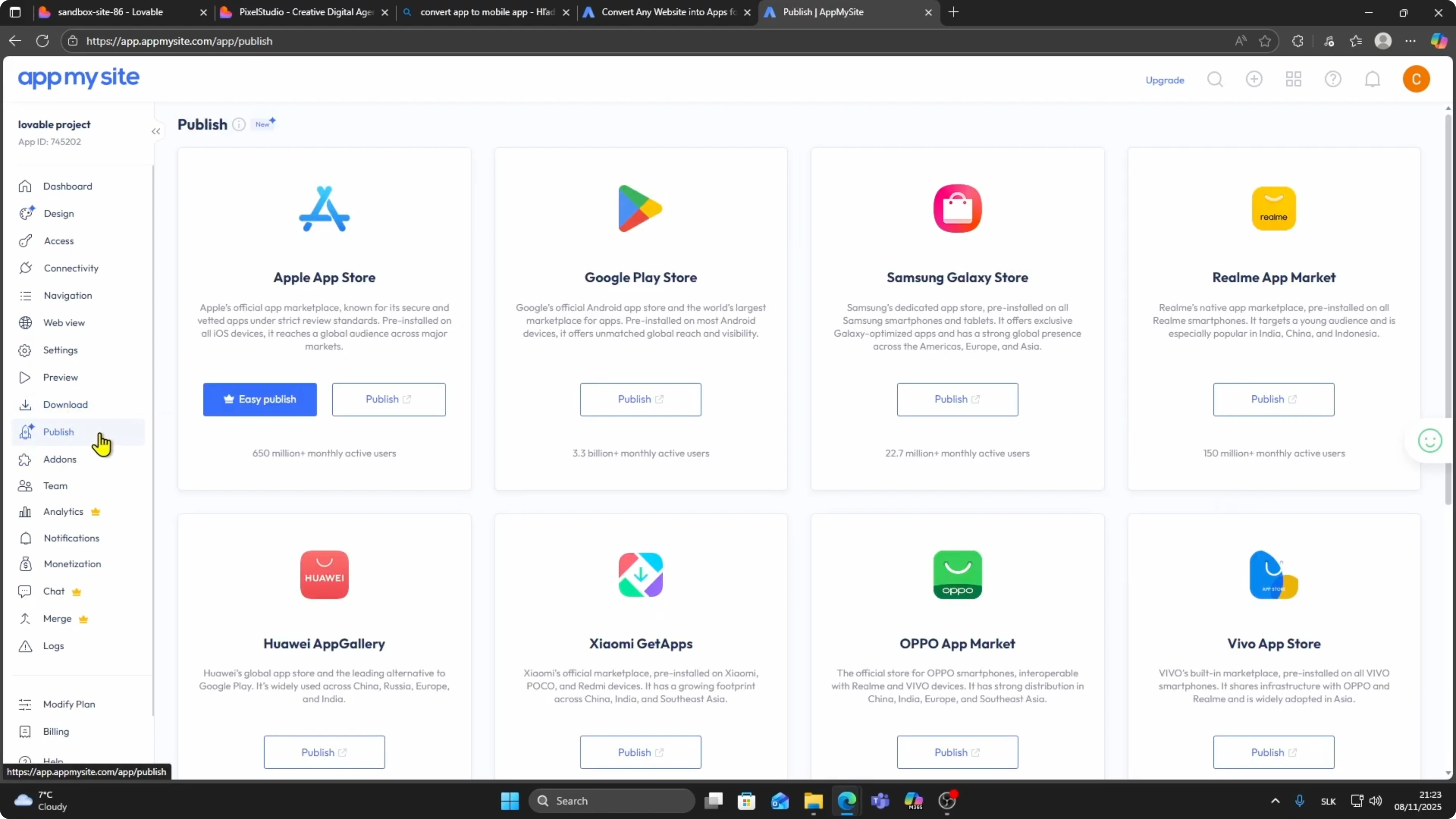This screenshot has height=819, width=1456.
Task: Click the Xiaomi GetApps logo
Action: [641, 575]
